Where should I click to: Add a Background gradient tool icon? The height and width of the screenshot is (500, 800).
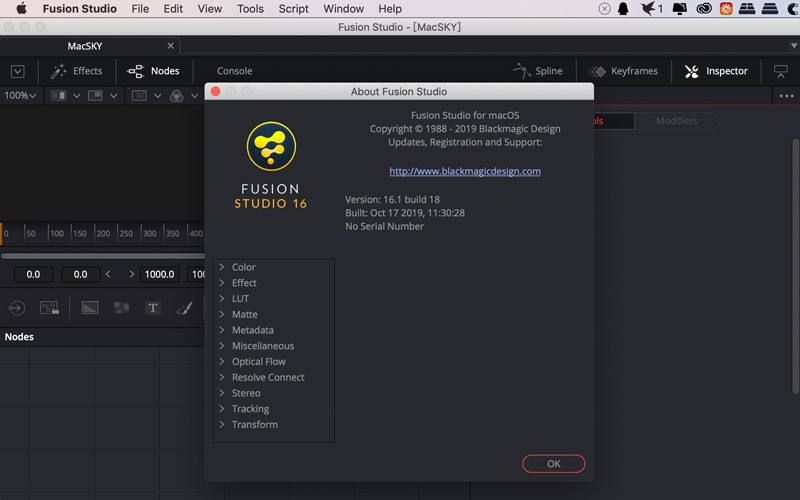[x=90, y=308]
